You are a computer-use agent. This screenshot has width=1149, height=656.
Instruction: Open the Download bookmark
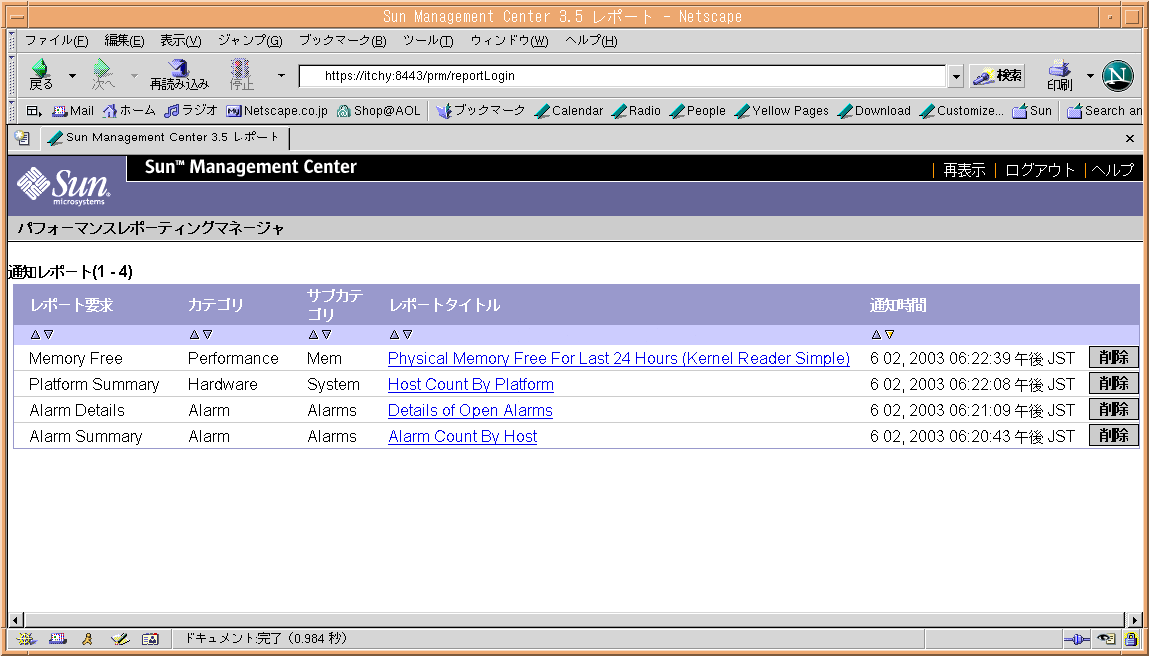[874, 111]
